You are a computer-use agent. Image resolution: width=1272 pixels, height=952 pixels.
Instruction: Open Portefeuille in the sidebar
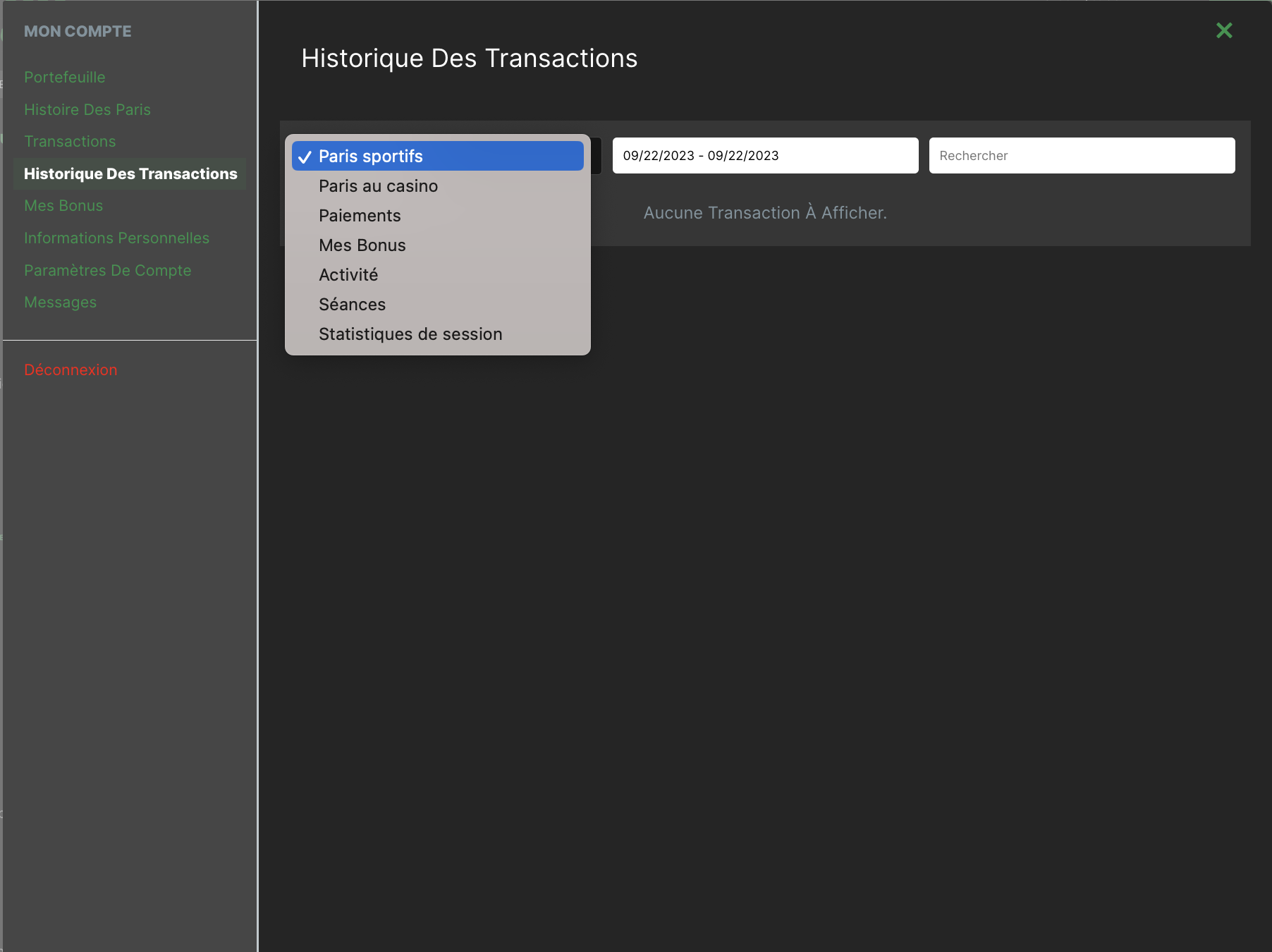65,78
